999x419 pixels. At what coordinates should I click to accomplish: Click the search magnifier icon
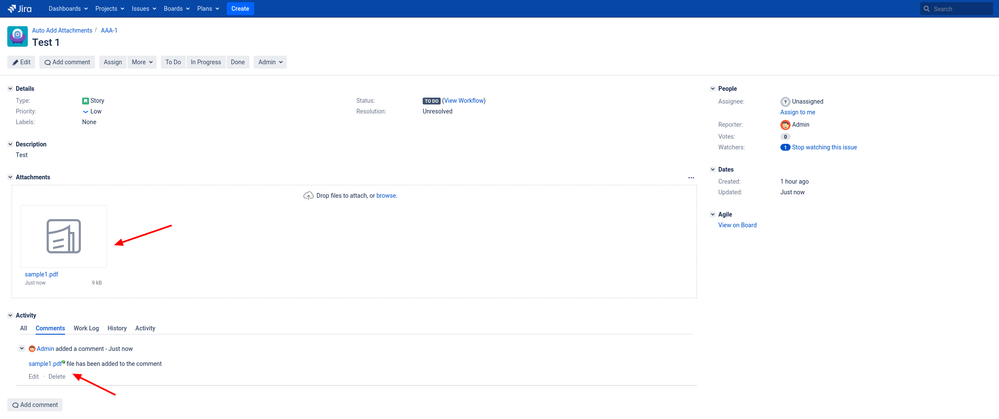point(926,9)
